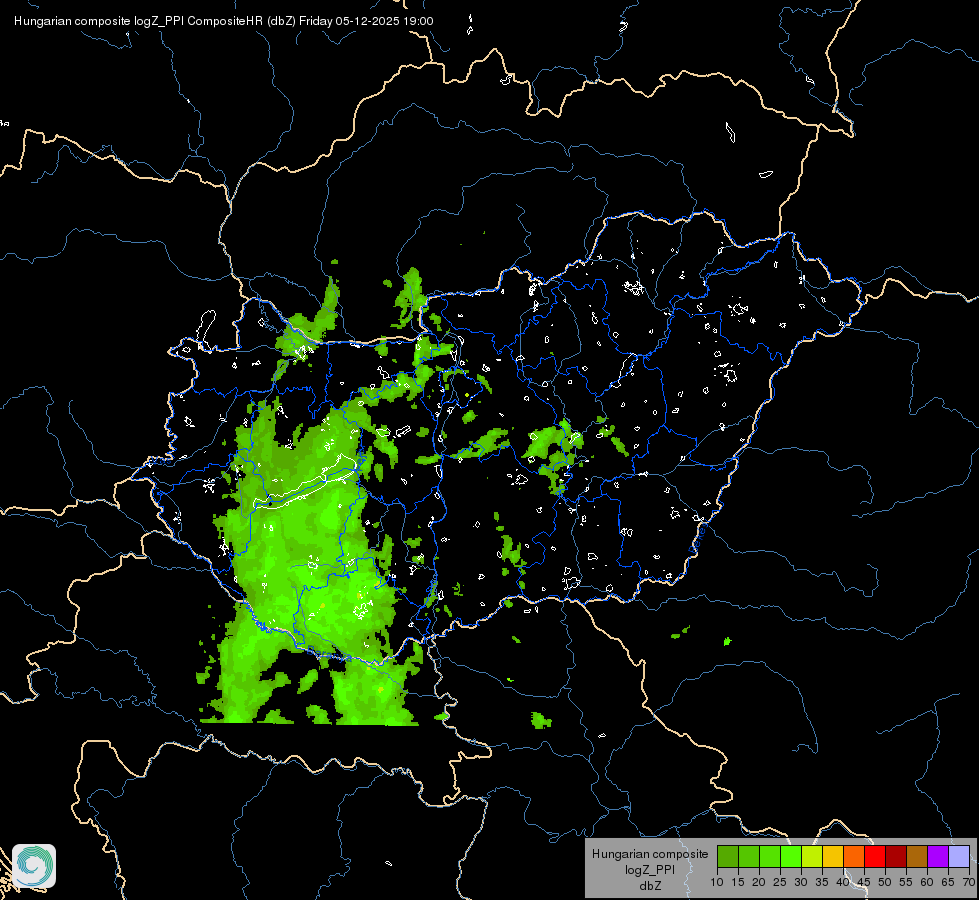Viewport: 979px width, 900px height.
Task: Click the legend tick value '70'
Action: (969, 883)
